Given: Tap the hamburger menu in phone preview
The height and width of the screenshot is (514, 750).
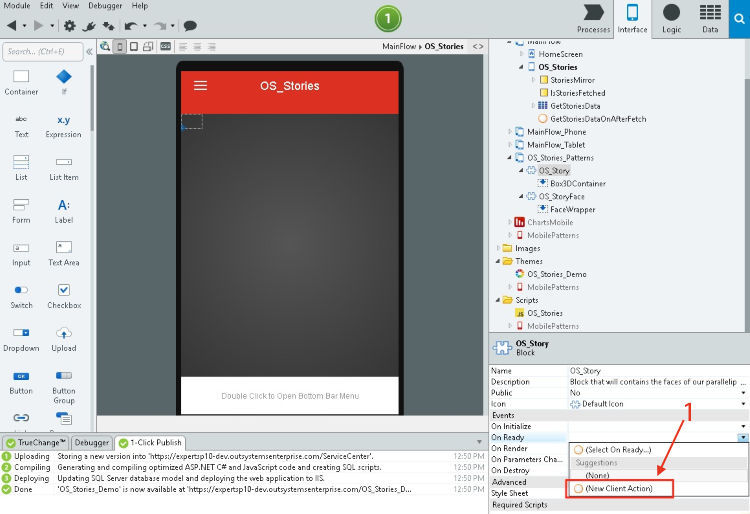Looking at the screenshot, I should [x=200, y=86].
